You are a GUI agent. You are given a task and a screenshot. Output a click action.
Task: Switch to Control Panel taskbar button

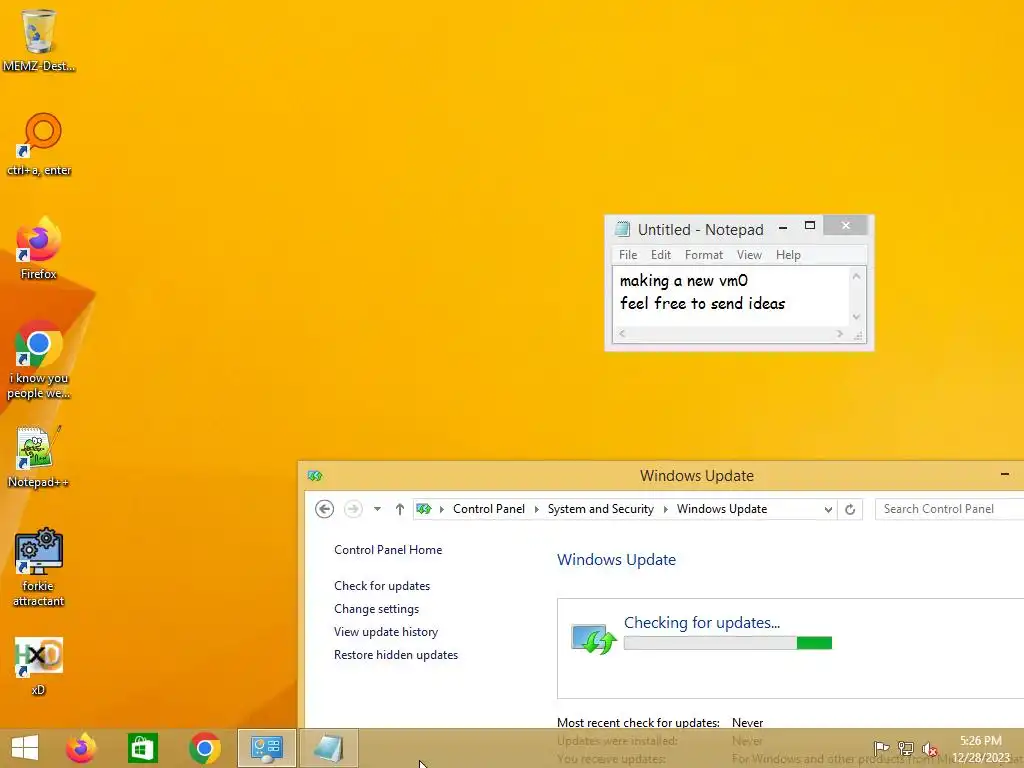point(266,748)
